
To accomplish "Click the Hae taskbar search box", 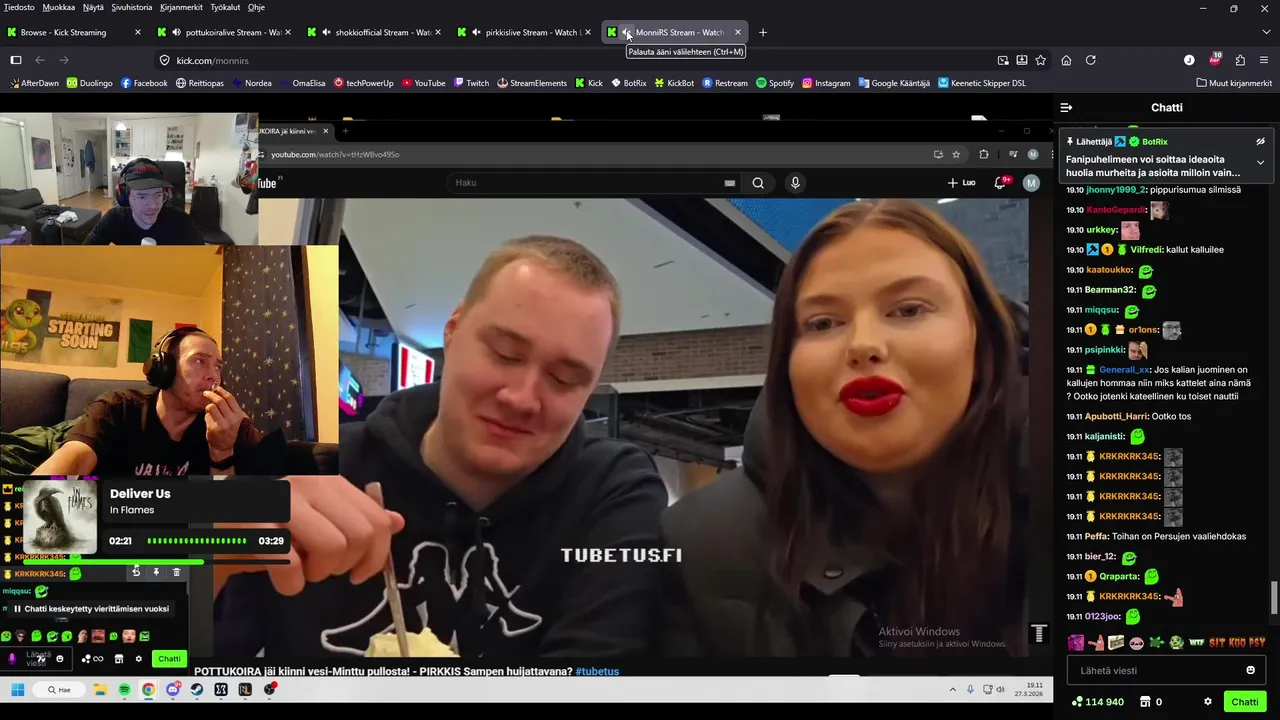I will click(x=59, y=690).
